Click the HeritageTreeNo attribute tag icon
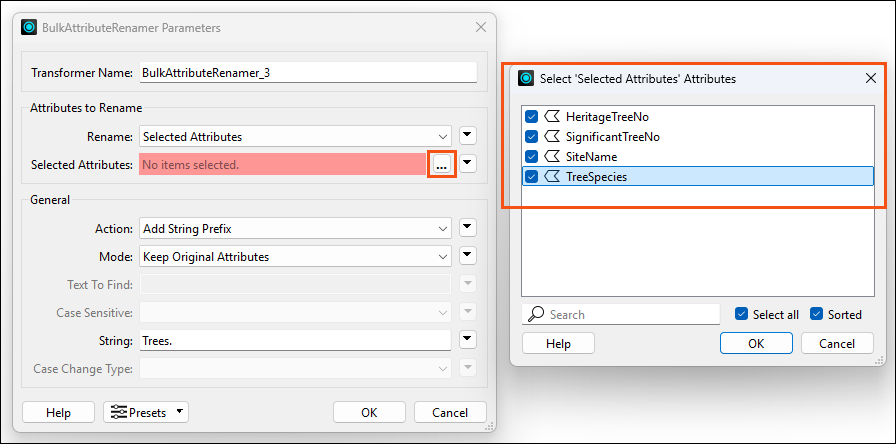Screen dimensions: 896x444 (551, 117)
